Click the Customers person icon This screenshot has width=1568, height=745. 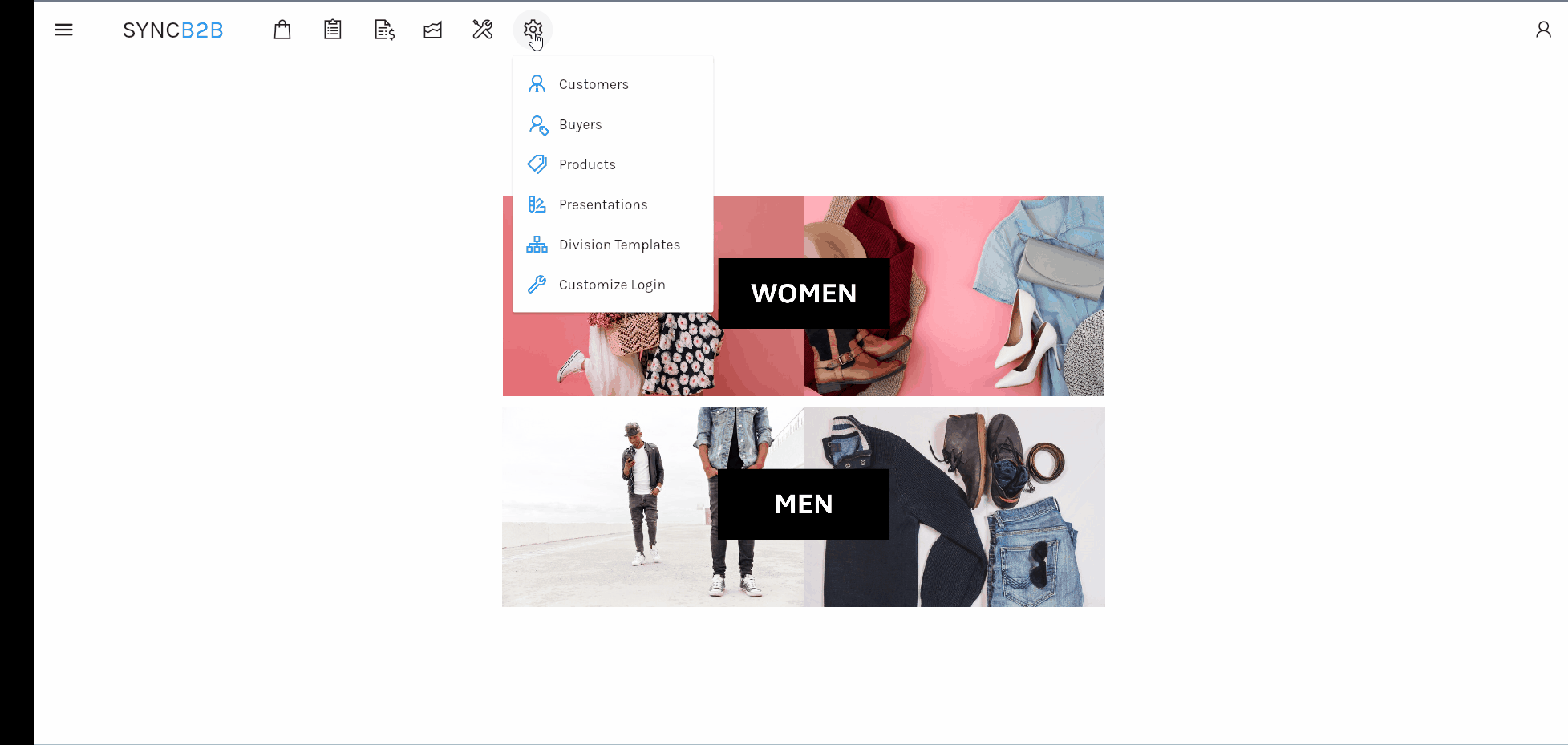coord(537,84)
